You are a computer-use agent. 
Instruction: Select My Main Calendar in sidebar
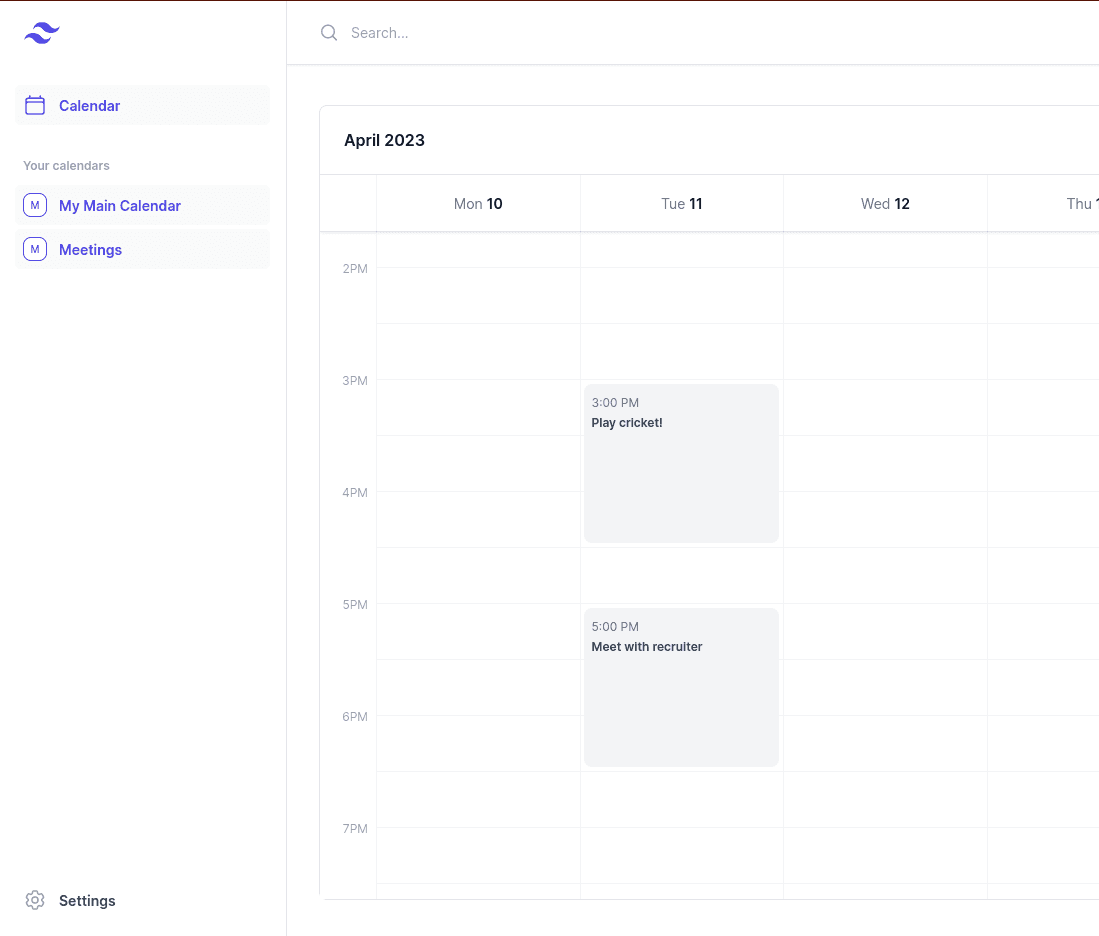(120, 206)
